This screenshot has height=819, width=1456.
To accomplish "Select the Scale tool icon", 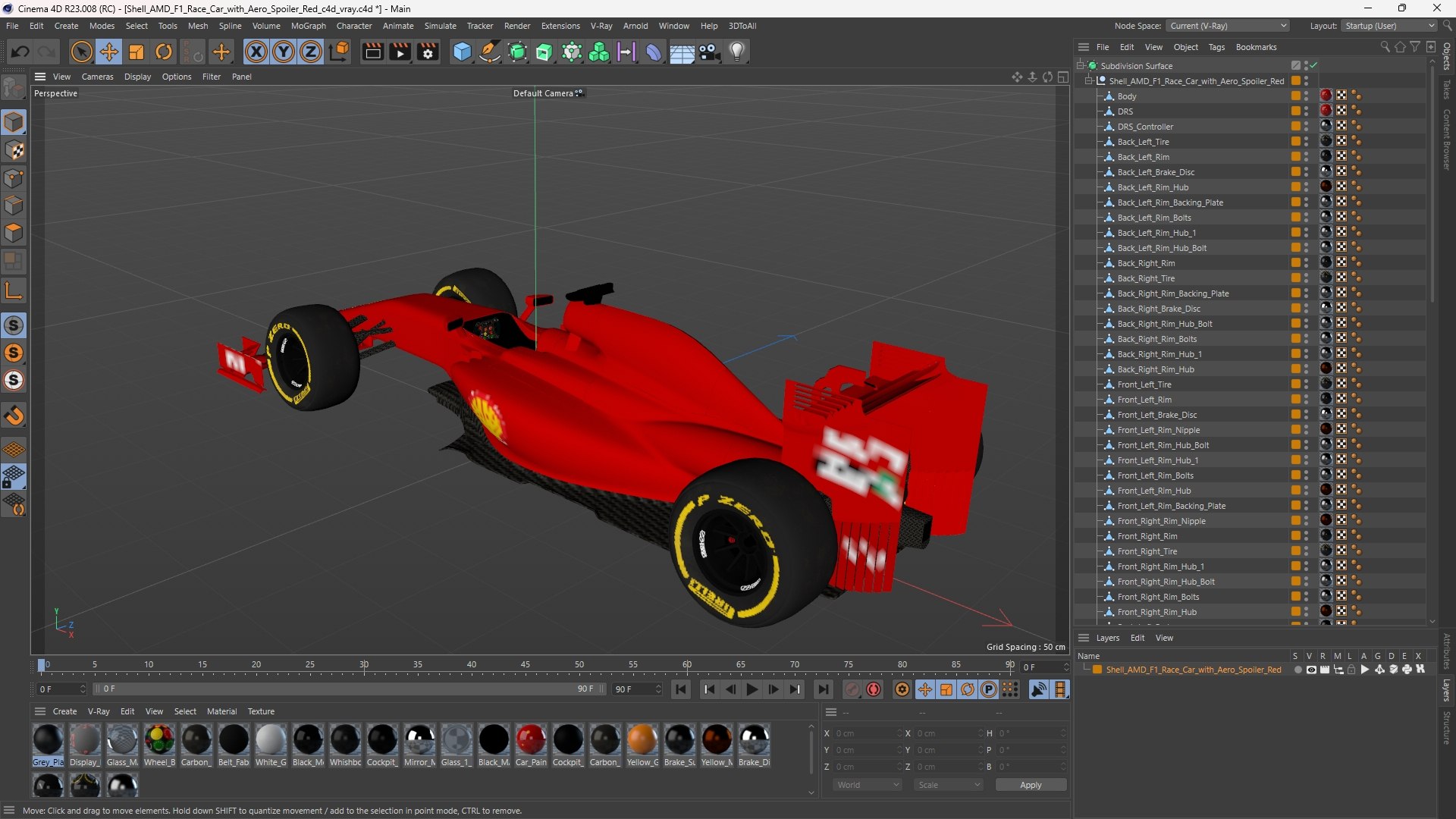I will tap(136, 52).
